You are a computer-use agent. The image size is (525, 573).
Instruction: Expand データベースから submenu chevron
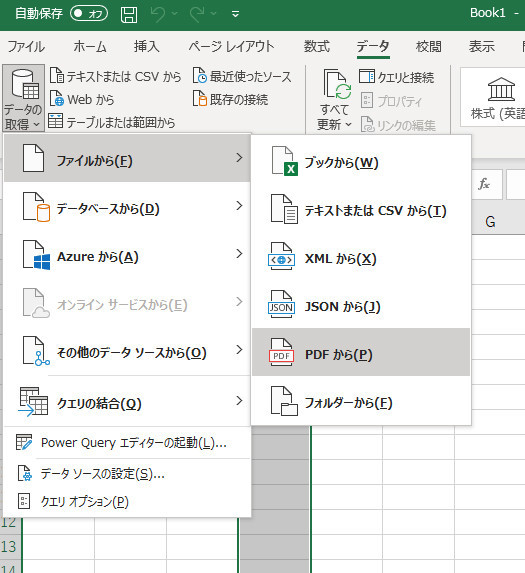[x=239, y=206]
